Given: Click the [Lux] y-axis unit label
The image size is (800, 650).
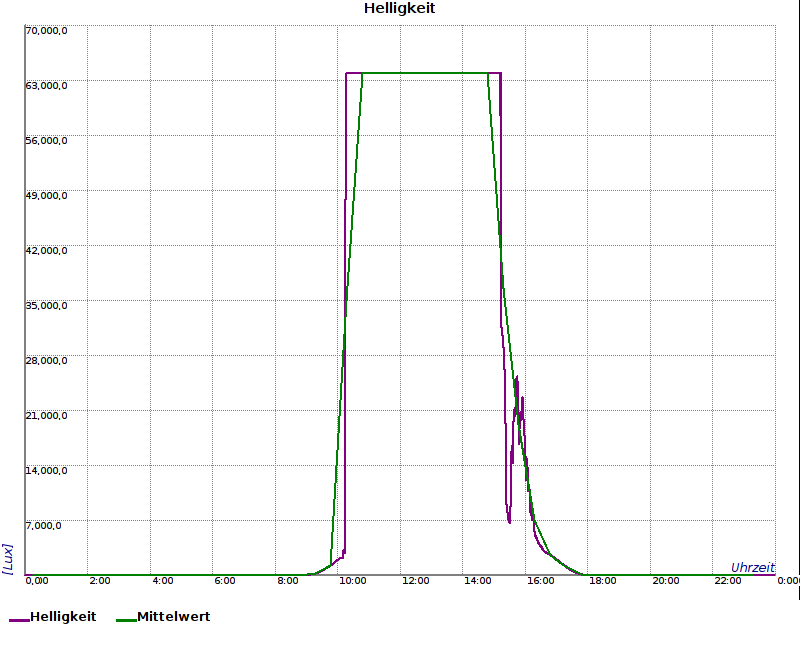Looking at the screenshot, I should click(x=8, y=559).
